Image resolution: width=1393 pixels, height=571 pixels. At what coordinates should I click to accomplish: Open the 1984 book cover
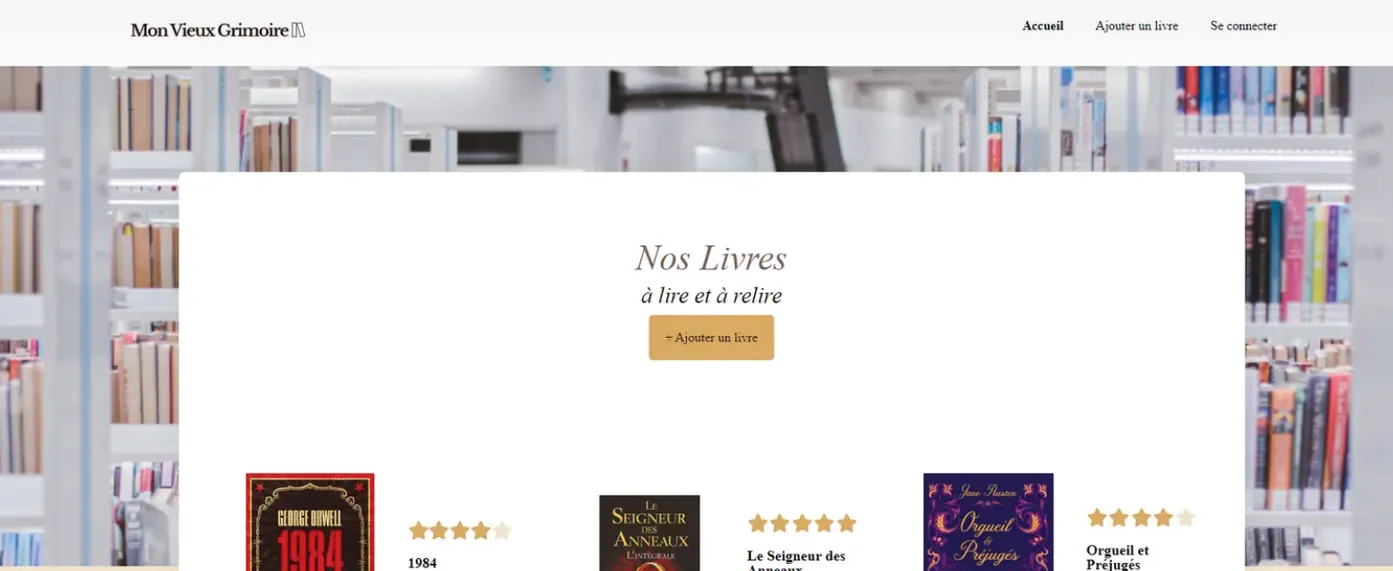point(310,522)
